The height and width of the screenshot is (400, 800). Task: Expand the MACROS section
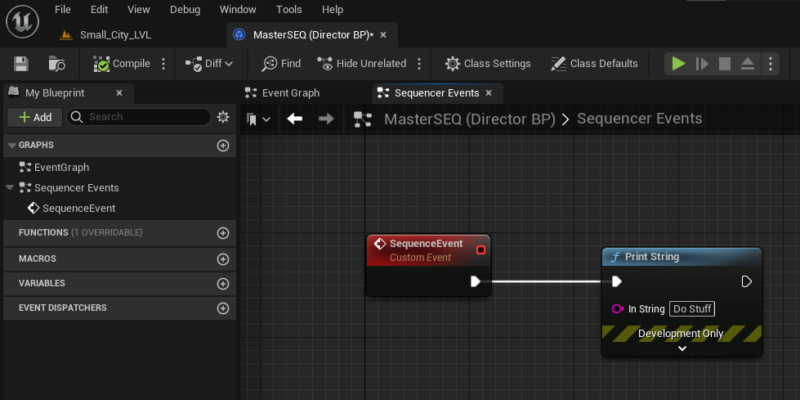click(37, 259)
